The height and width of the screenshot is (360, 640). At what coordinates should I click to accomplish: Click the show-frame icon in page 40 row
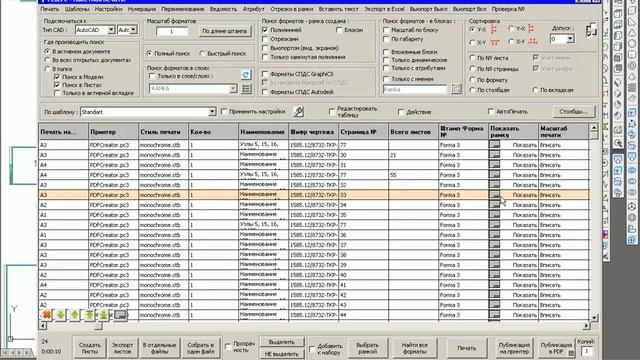pyautogui.click(x=494, y=275)
